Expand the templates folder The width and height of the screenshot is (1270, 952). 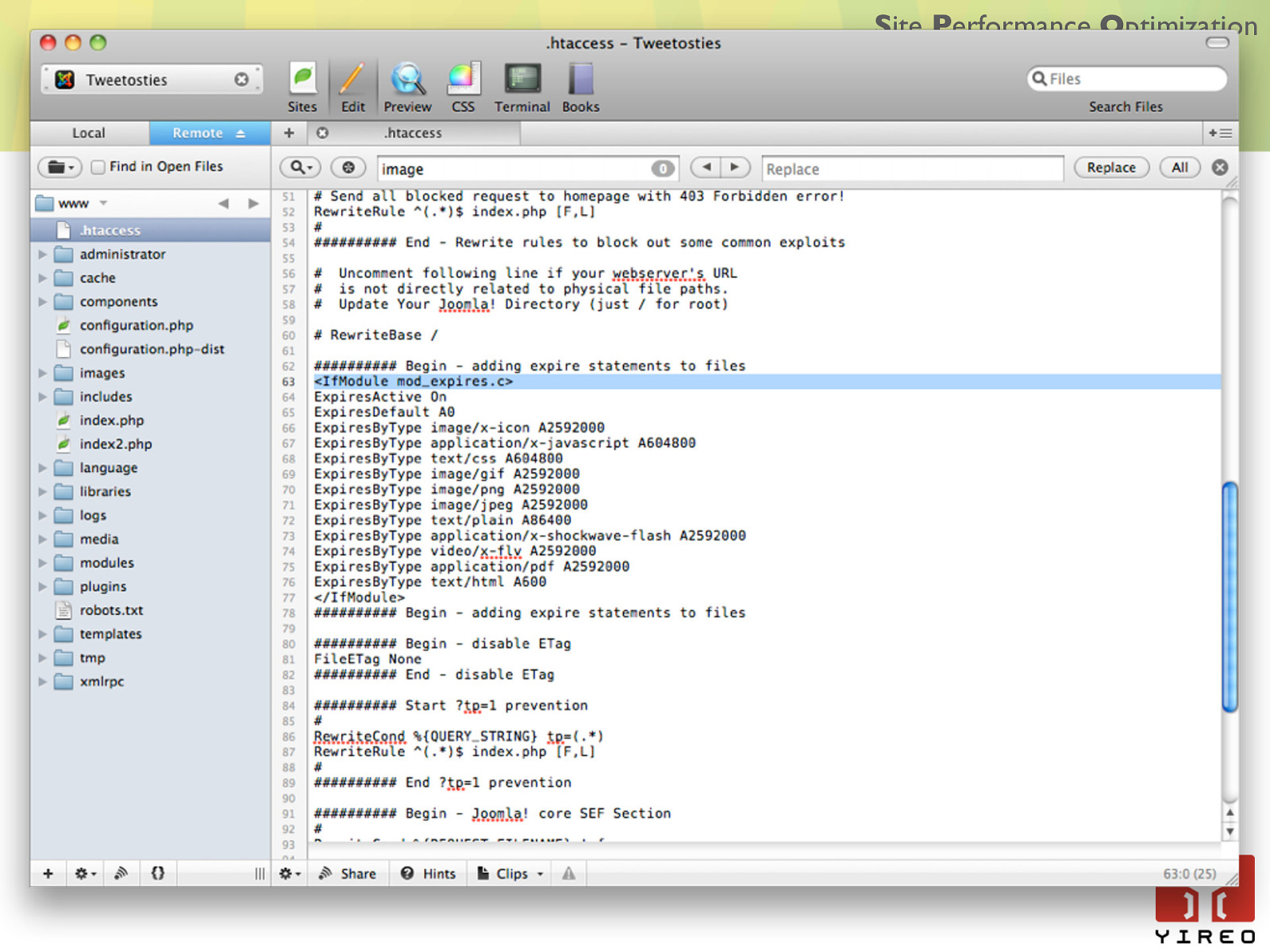click(x=43, y=635)
